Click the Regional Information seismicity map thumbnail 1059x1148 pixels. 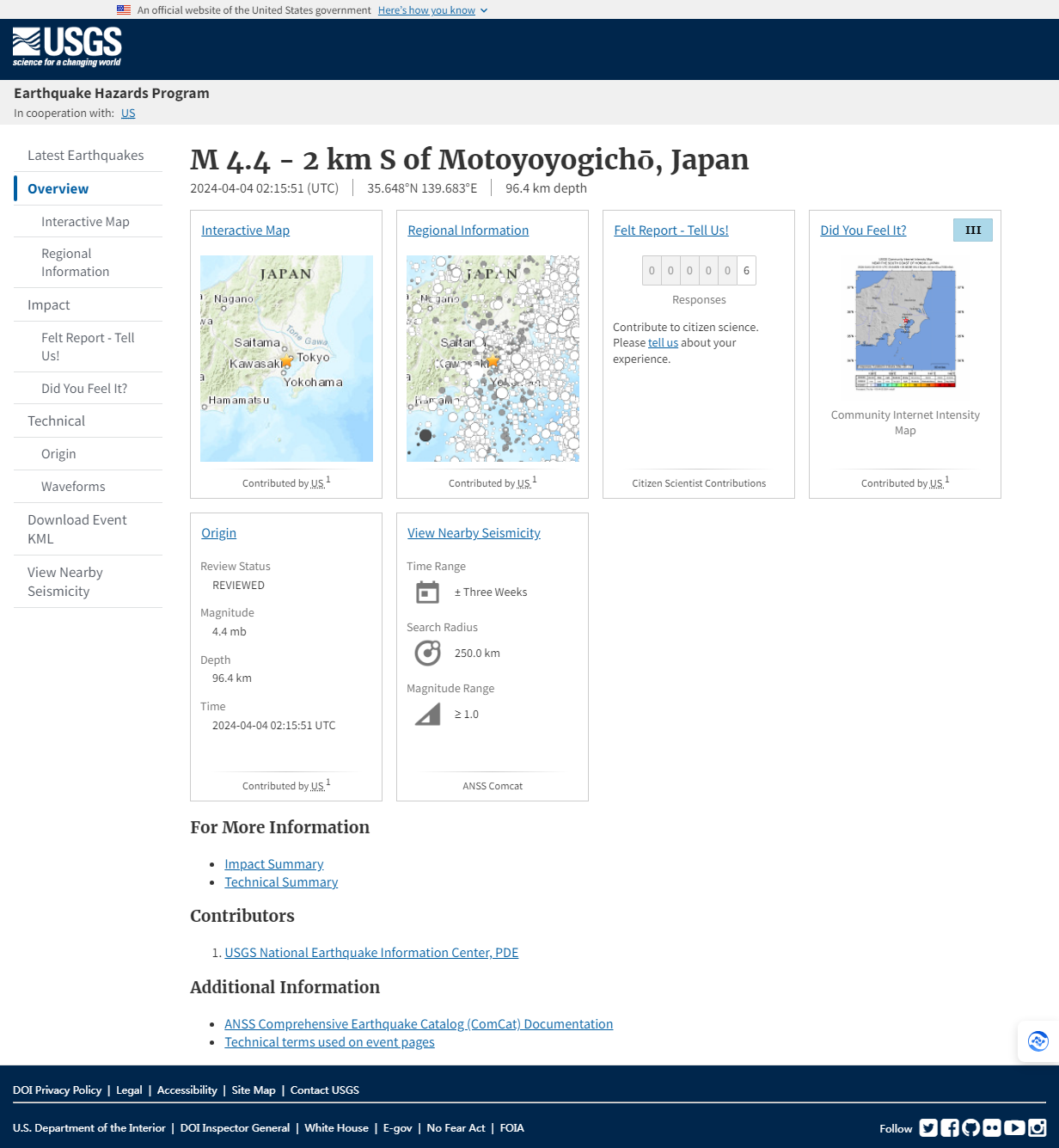click(x=493, y=359)
